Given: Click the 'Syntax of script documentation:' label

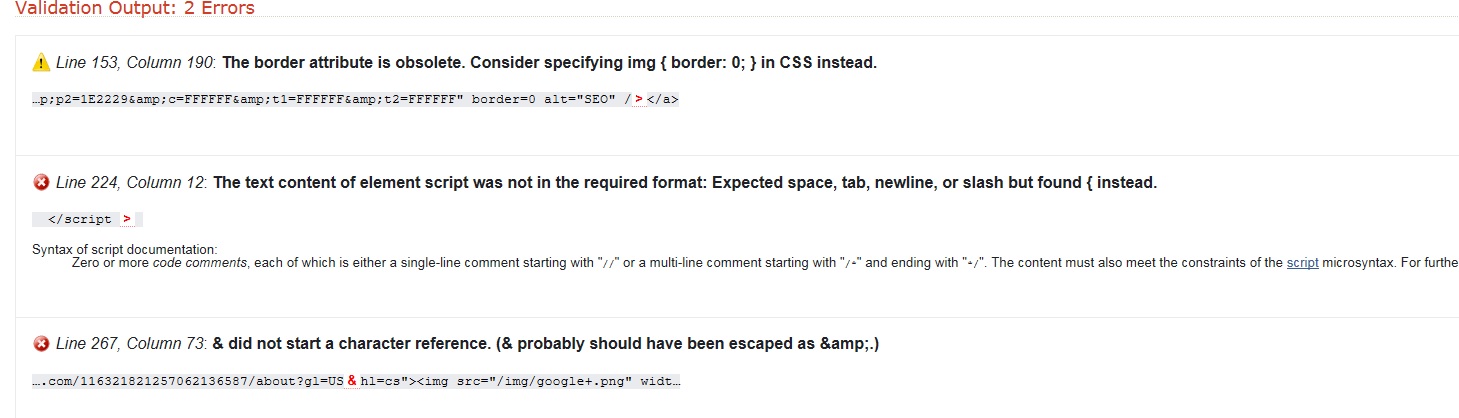Looking at the screenshot, I should coord(125,249).
